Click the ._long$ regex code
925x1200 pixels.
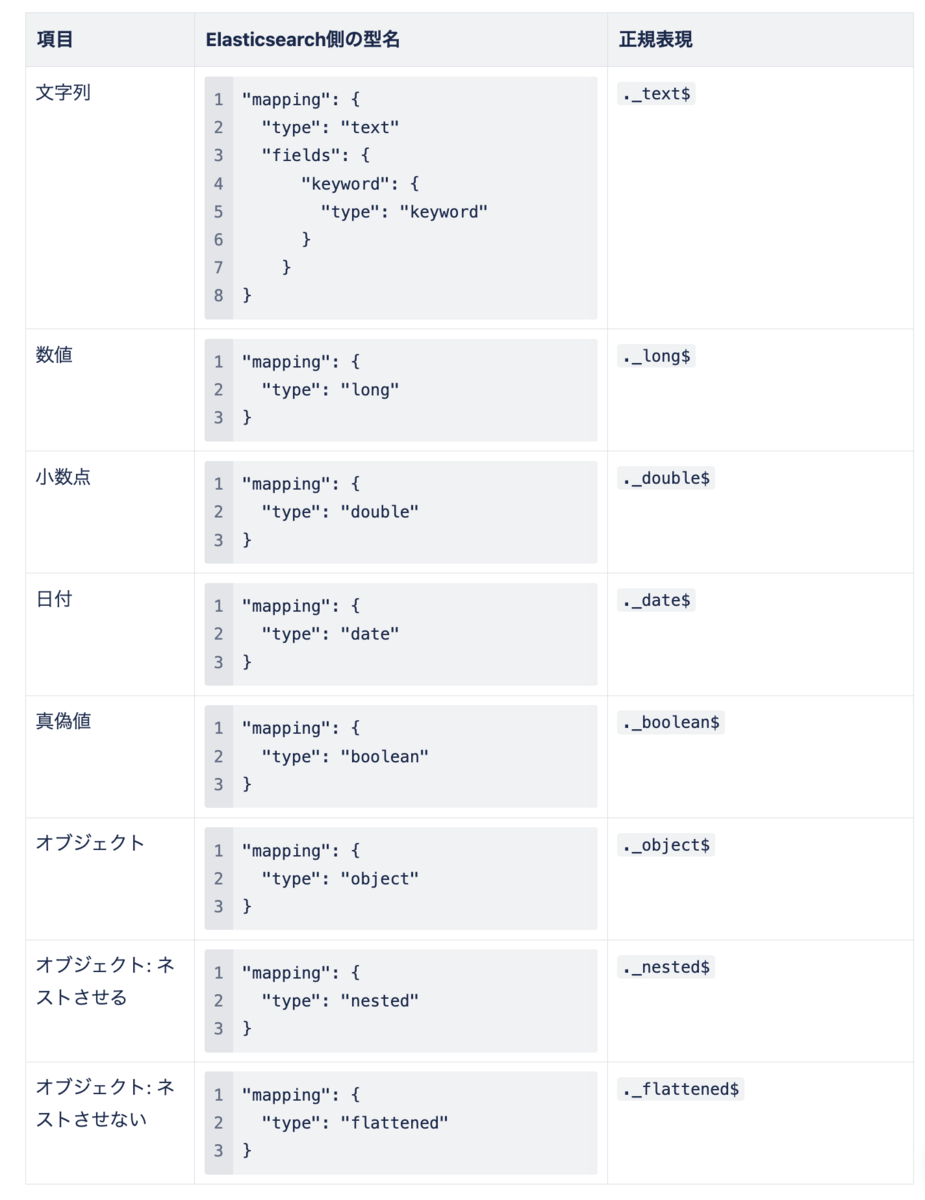[x=656, y=357]
